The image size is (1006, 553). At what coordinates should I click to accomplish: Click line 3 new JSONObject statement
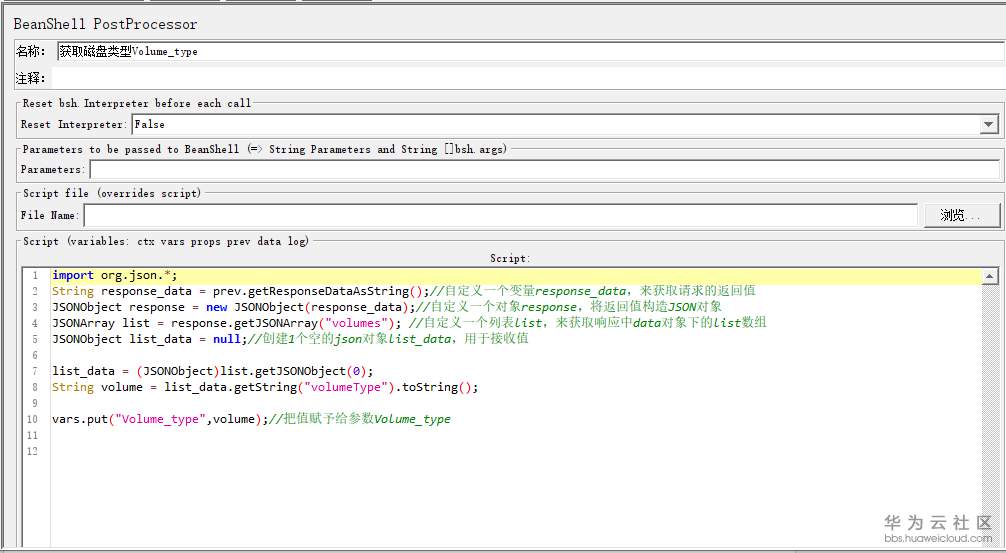(387, 307)
